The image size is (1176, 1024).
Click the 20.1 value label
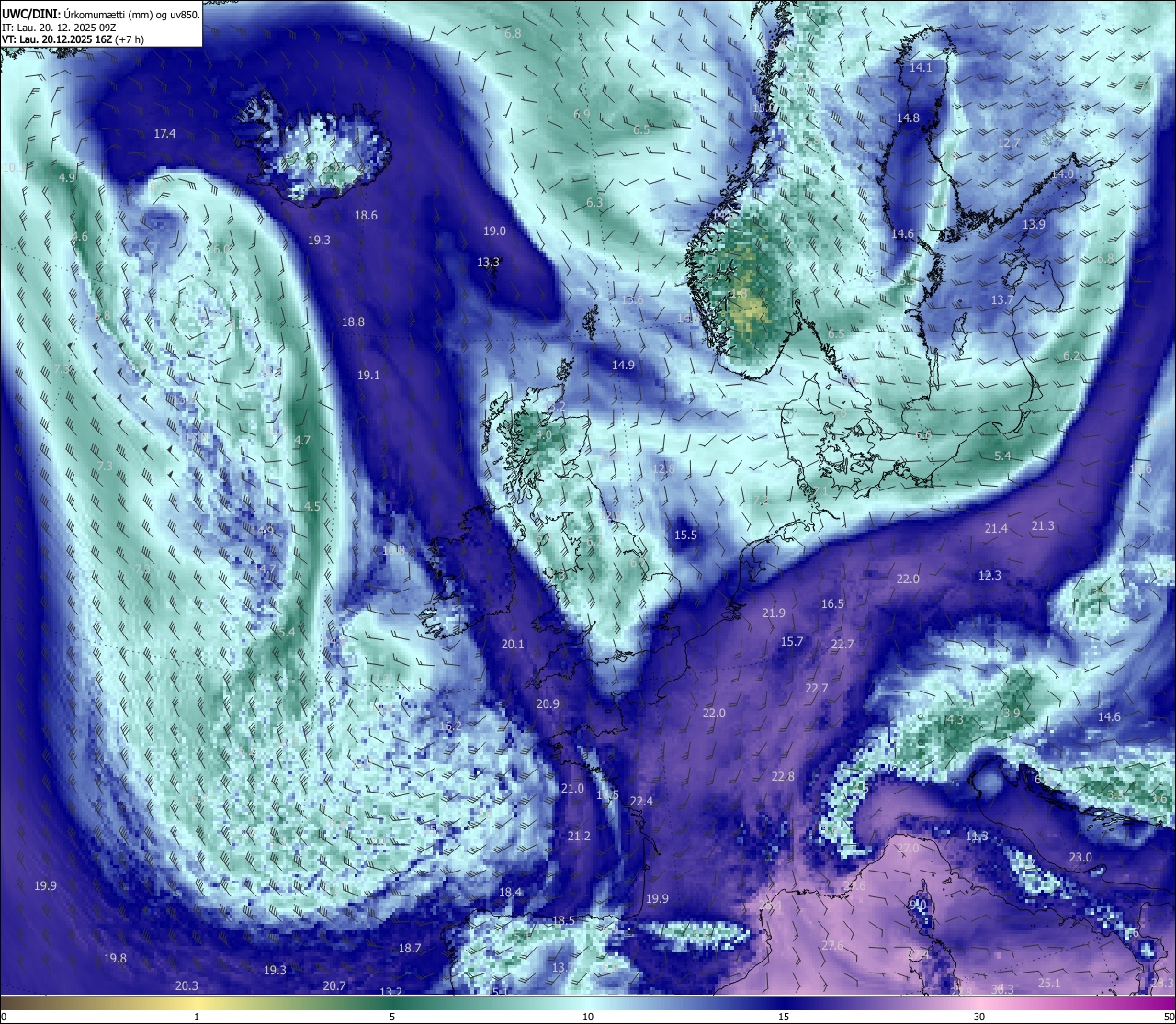(x=513, y=645)
